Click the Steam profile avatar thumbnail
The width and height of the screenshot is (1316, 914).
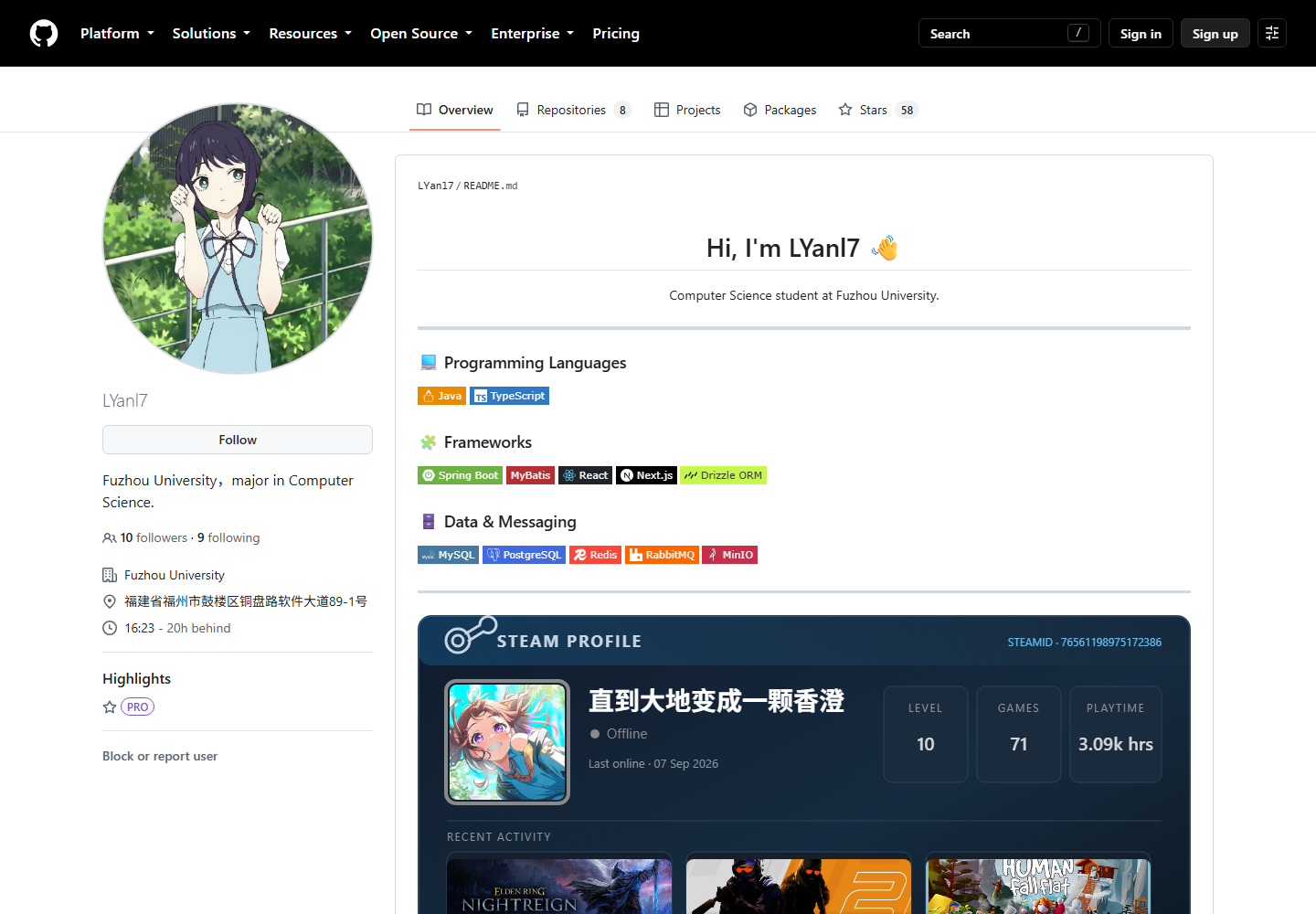pos(507,742)
